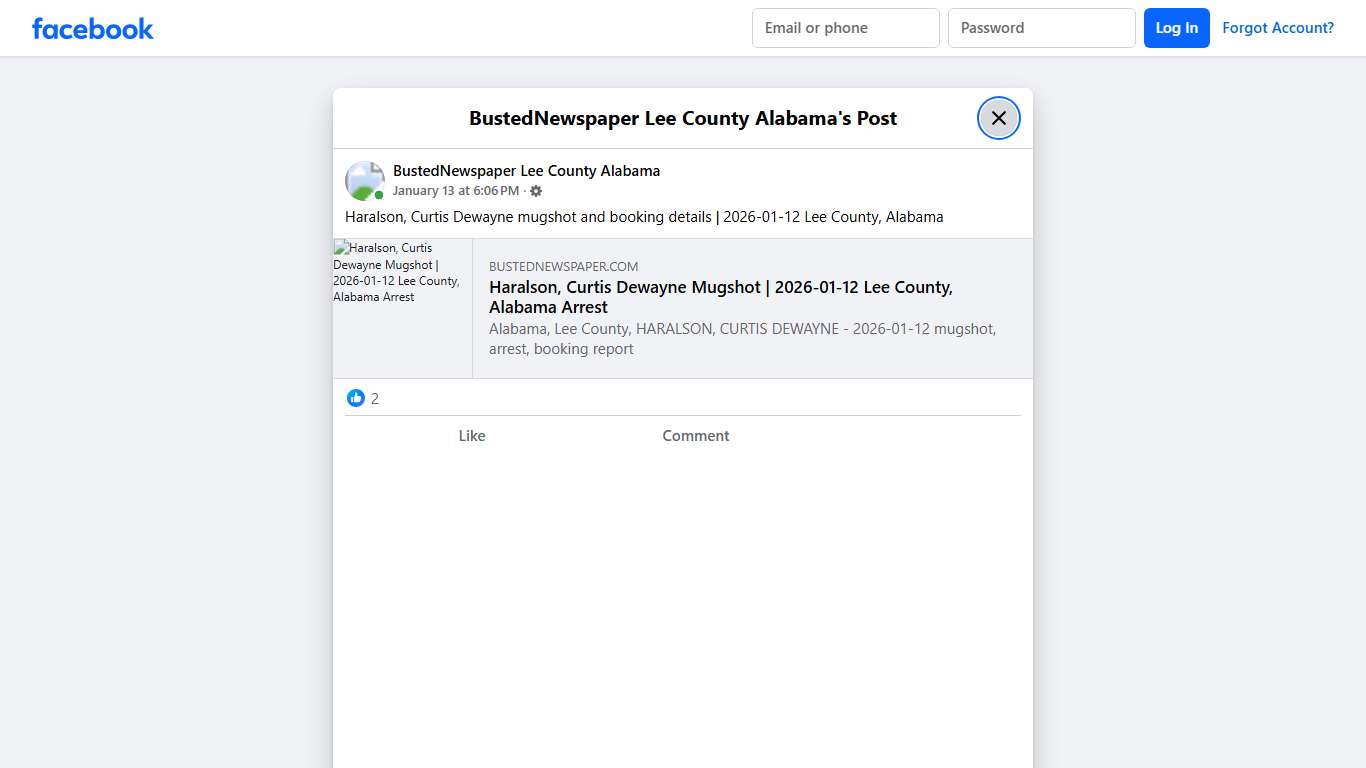Select the BustedNewspaper page profile picture
This screenshot has height=768, width=1366.
point(364,180)
